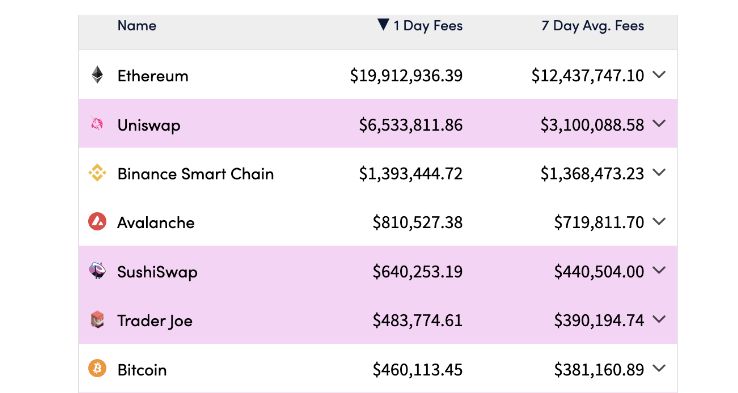Click the Trader Joe logo icon
The height and width of the screenshot is (393, 738).
(97, 320)
